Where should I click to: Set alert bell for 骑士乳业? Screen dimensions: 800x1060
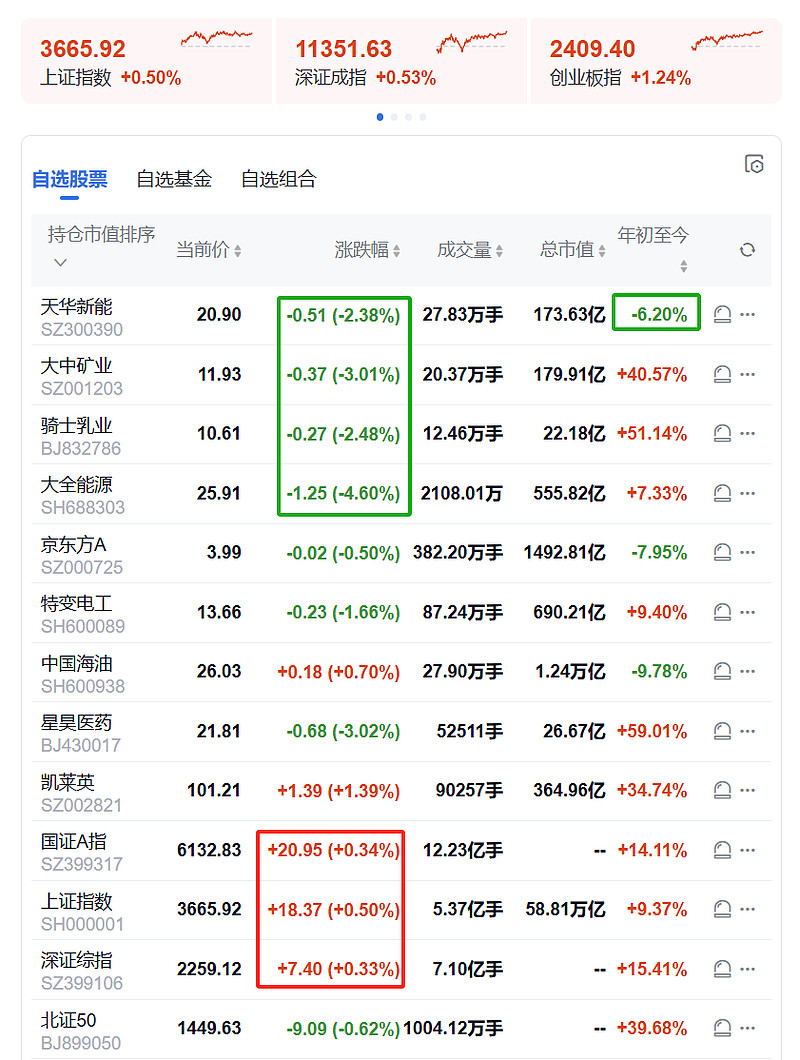point(722,433)
